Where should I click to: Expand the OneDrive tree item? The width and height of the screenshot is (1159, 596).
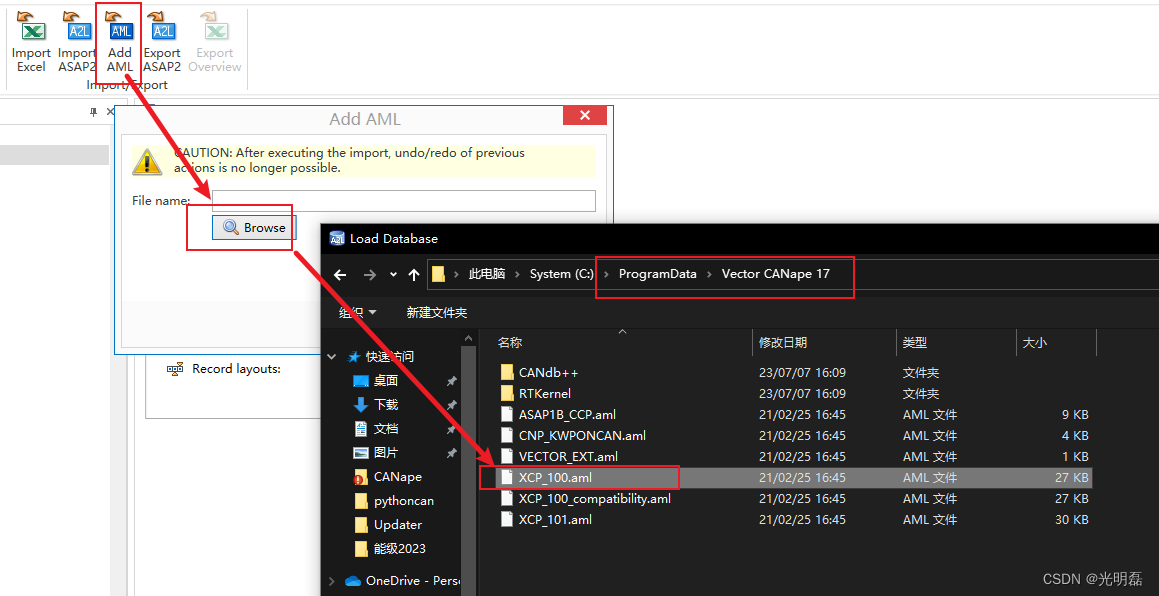click(x=332, y=580)
